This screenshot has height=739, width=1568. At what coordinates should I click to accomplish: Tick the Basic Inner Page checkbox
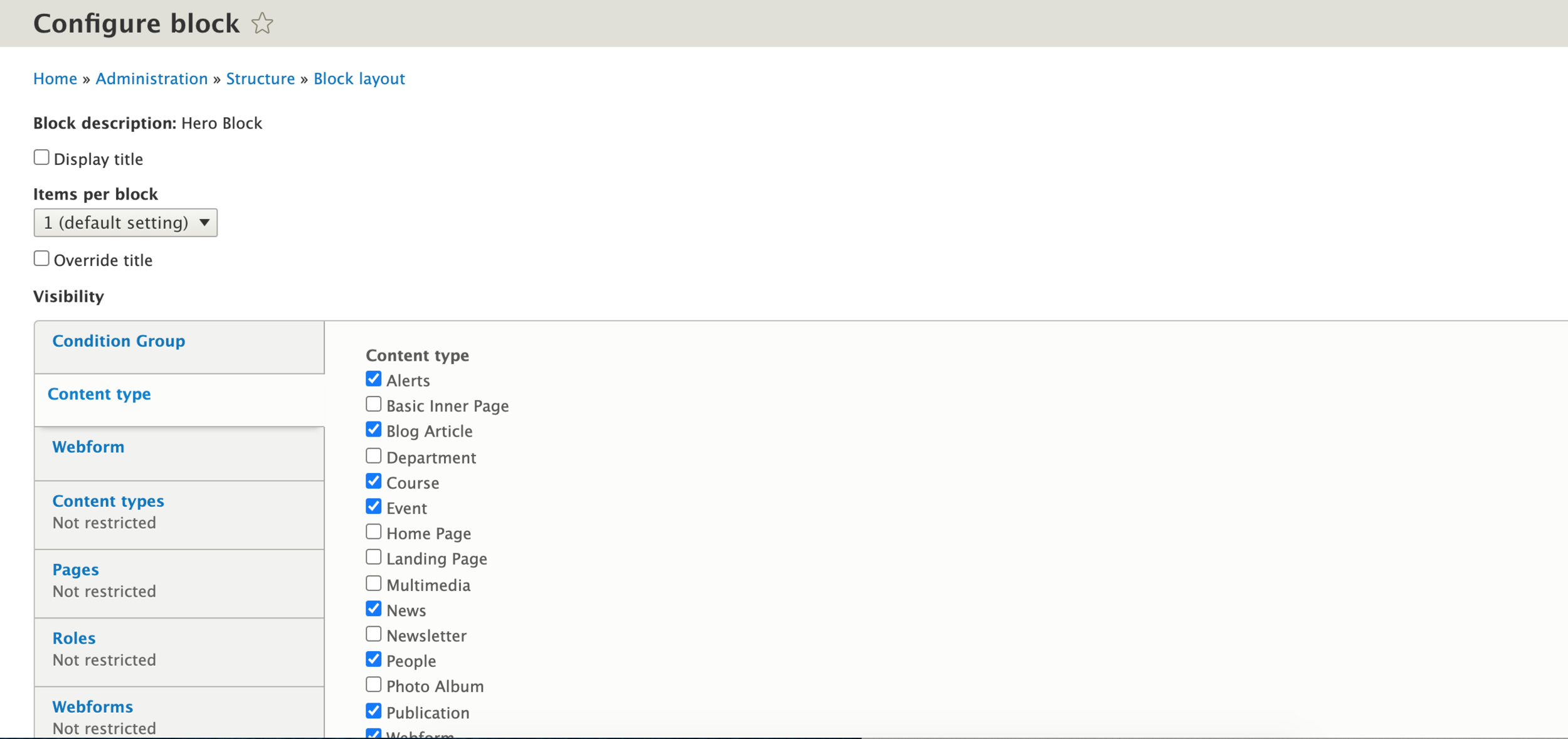point(373,405)
